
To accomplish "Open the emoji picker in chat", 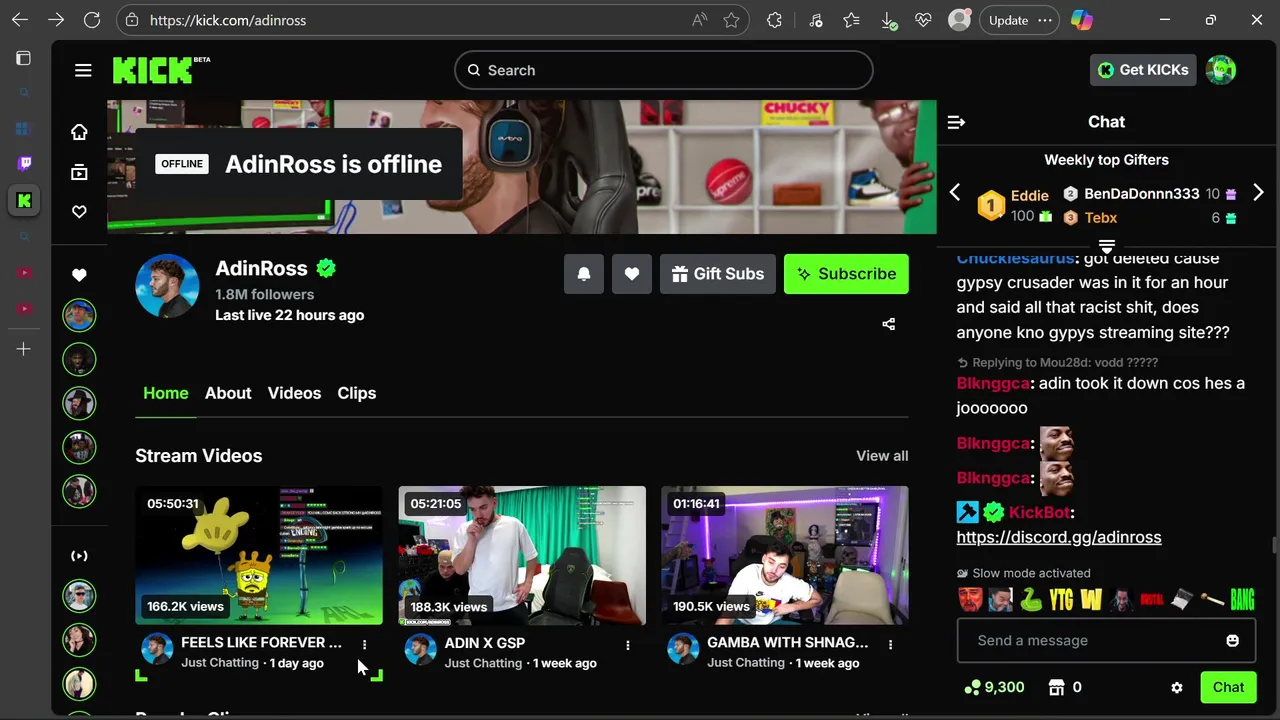I will tap(1233, 640).
